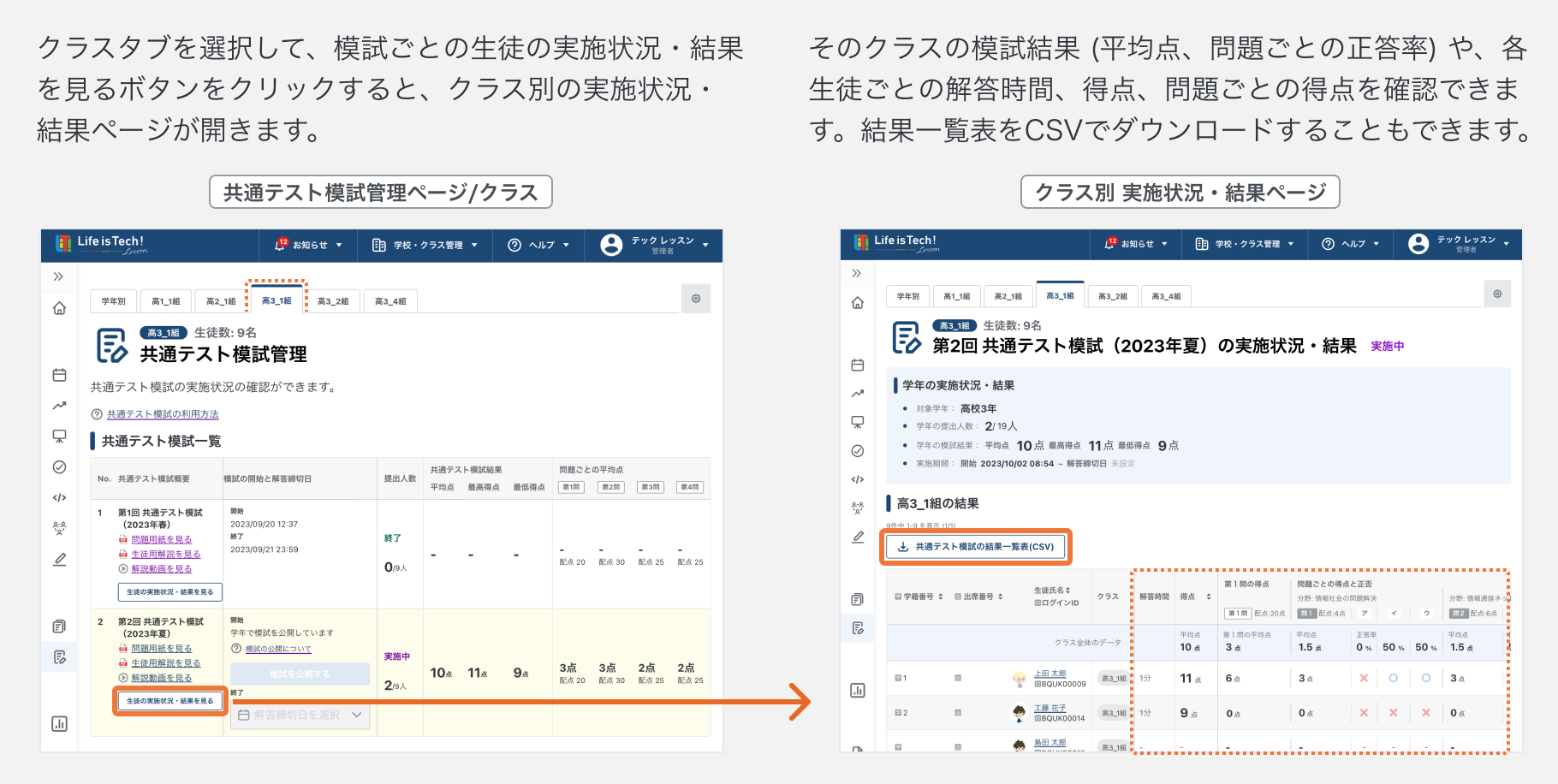The height and width of the screenshot is (784, 1558).
Task: Select 高3_1組 tab in left screenshot
Action: click(277, 300)
